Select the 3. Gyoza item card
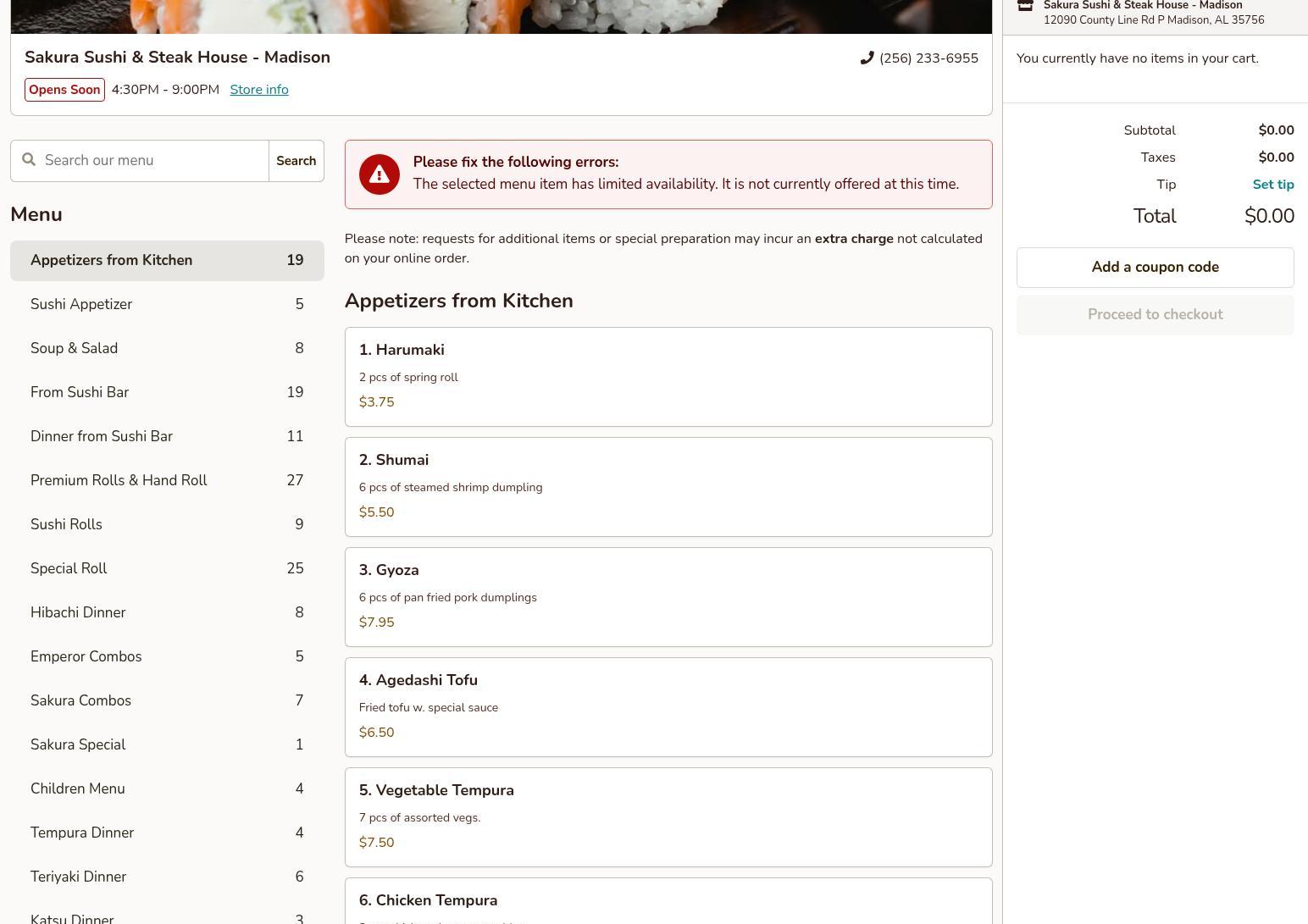 click(668, 597)
